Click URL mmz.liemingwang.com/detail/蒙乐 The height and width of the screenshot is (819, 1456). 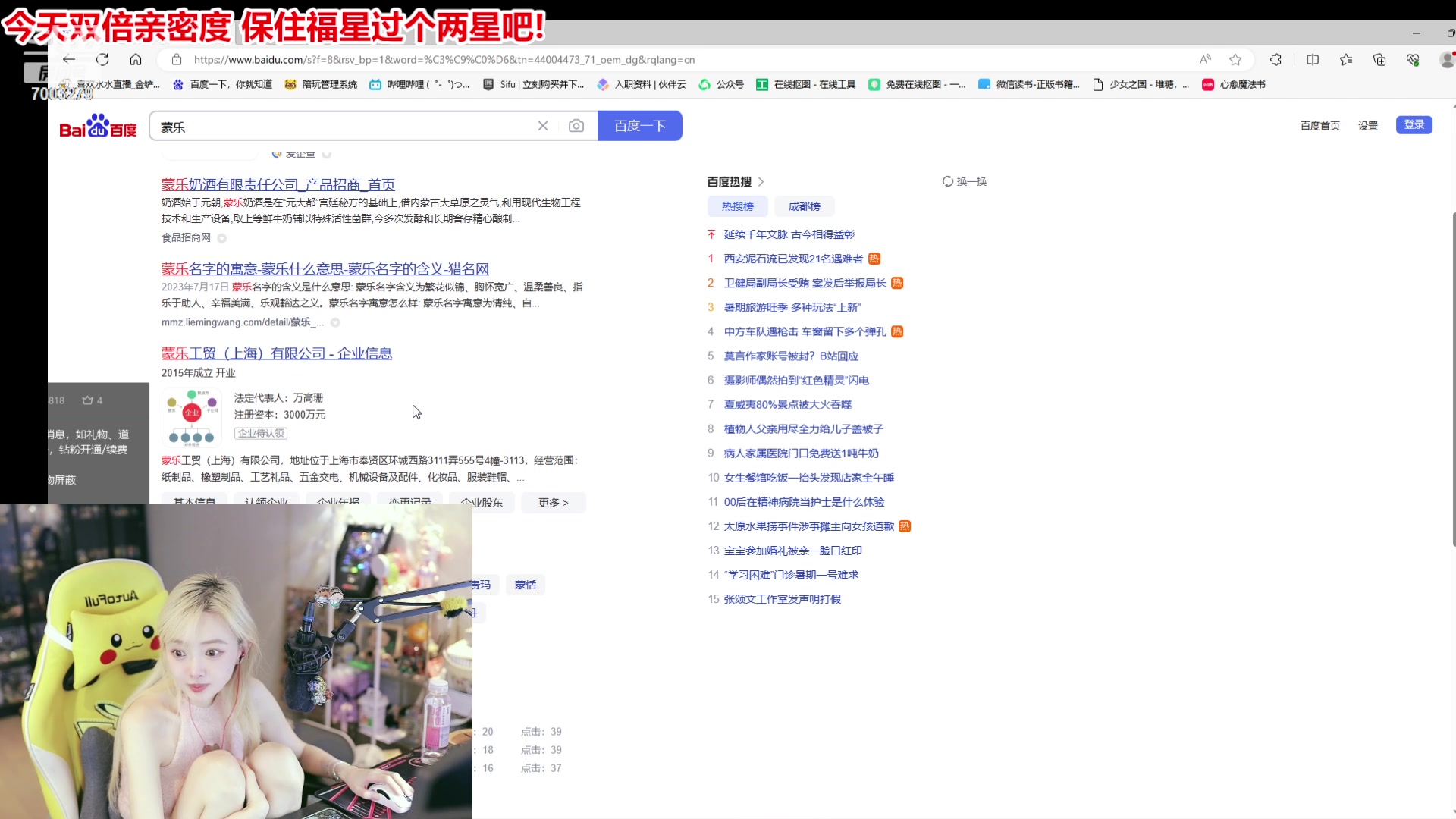(x=242, y=322)
